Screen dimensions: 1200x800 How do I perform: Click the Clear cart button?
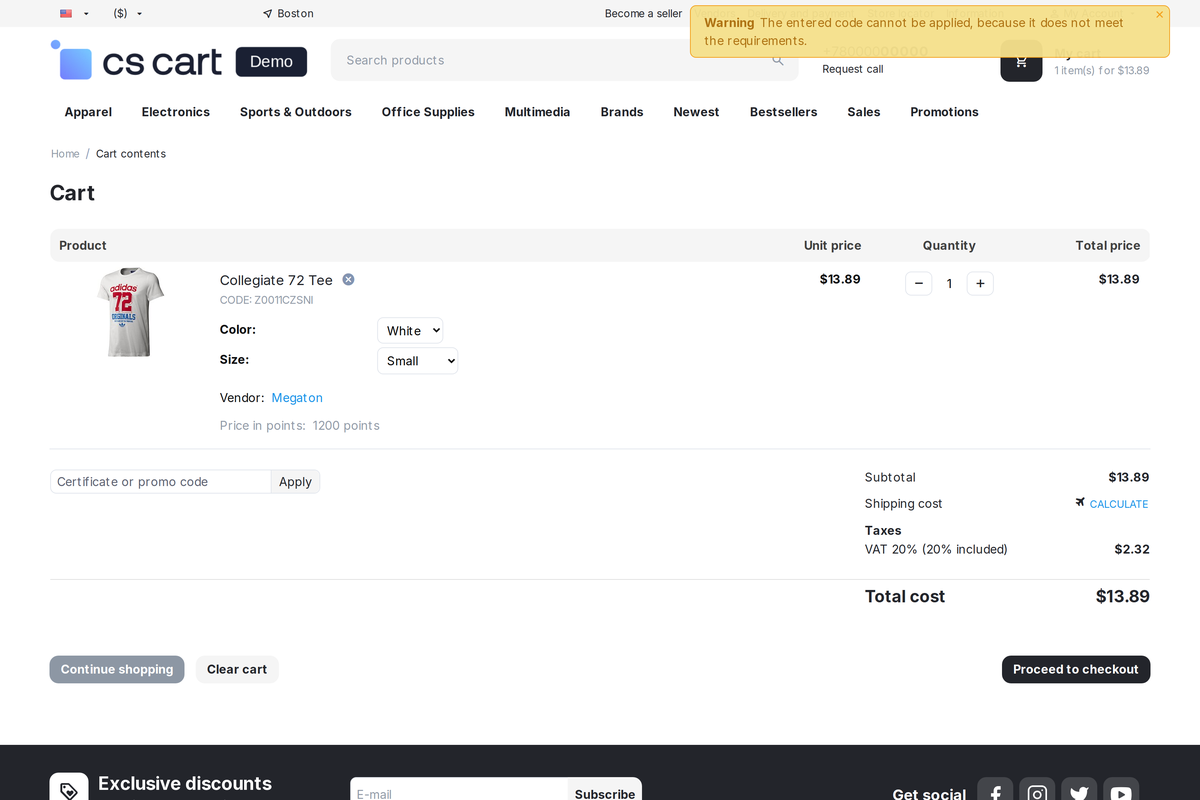[x=237, y=670]
